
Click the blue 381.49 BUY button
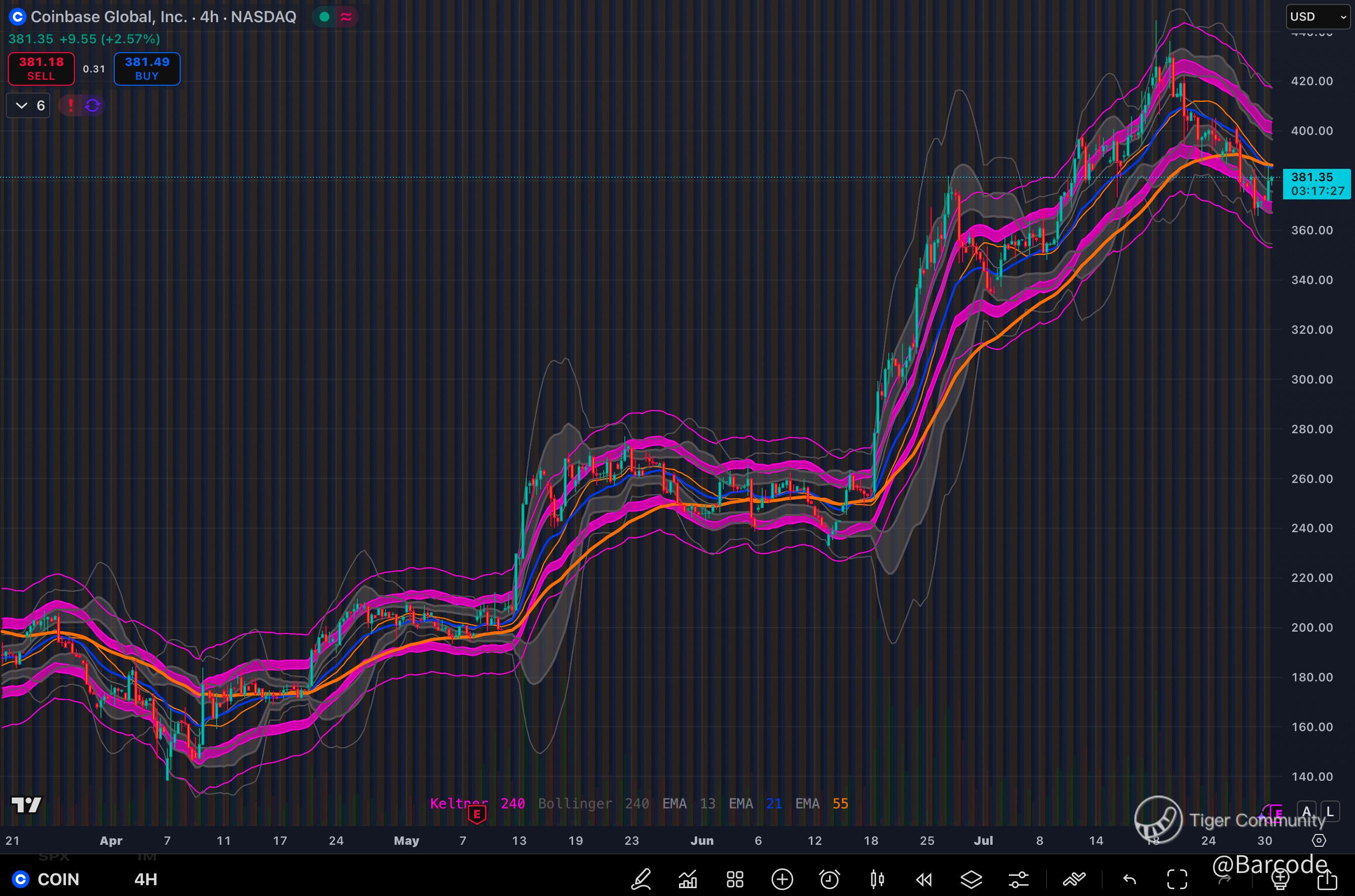147,68
